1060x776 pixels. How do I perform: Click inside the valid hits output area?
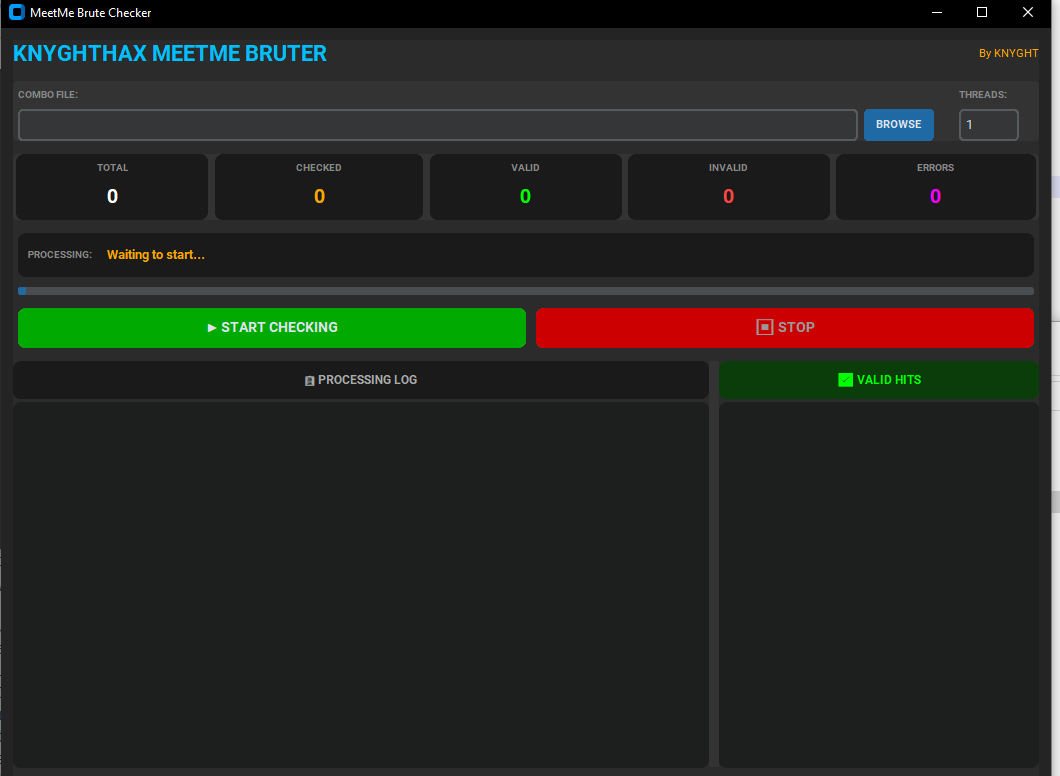click(879, 585)
